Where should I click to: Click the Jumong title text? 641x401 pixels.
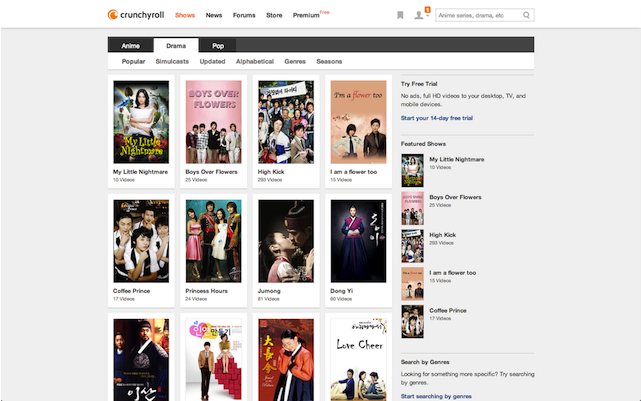[x=269, y=291]
